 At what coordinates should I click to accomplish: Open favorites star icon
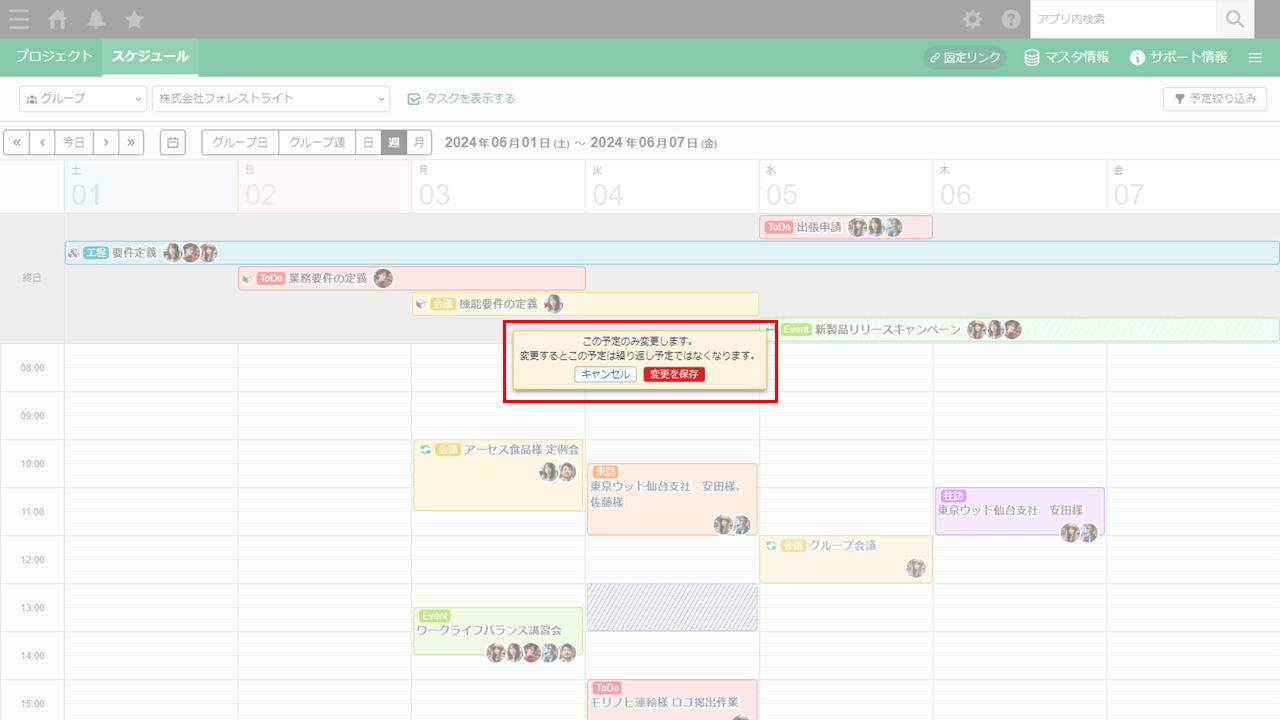pos(134,19)
